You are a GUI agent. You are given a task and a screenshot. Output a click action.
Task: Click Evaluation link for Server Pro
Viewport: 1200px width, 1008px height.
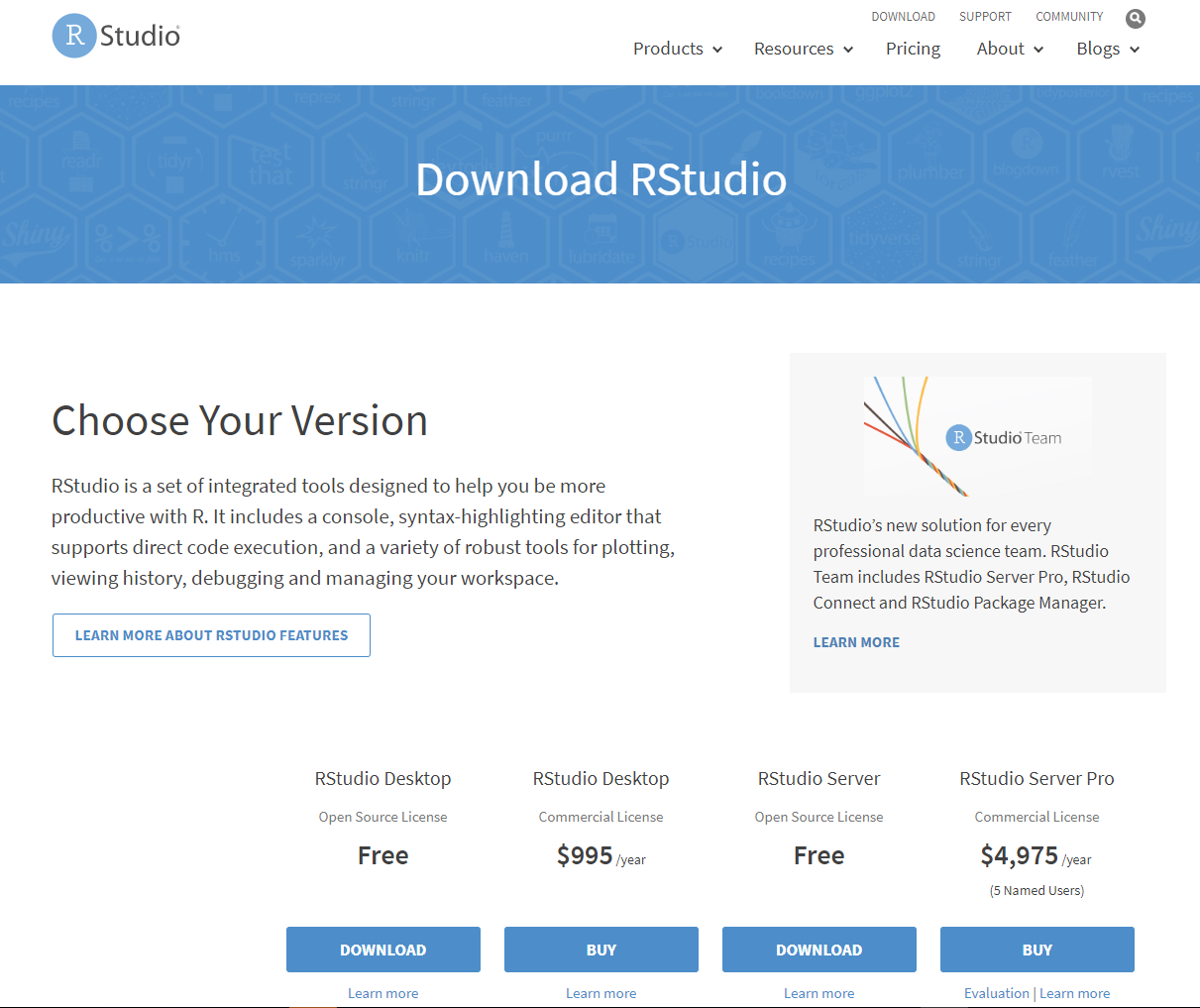pyautogui.click(x=997, y=993)
